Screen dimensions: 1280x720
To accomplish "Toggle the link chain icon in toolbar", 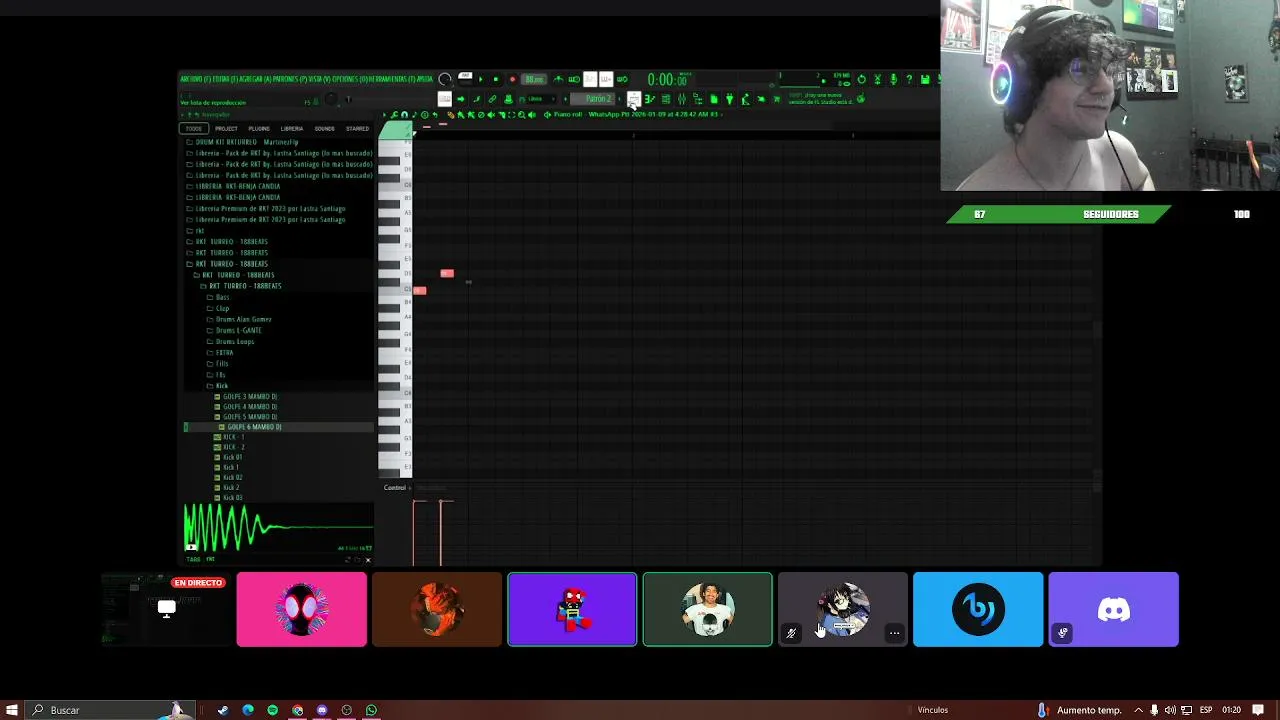I will (x=492, y=98).
